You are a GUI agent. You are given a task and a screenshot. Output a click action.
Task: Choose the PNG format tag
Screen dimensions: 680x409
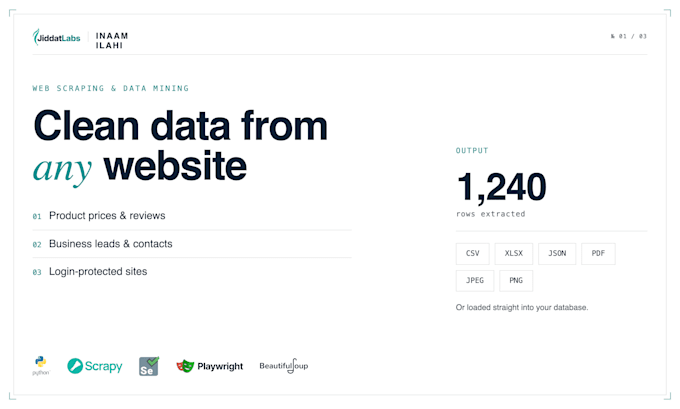[x=516, y=281]
